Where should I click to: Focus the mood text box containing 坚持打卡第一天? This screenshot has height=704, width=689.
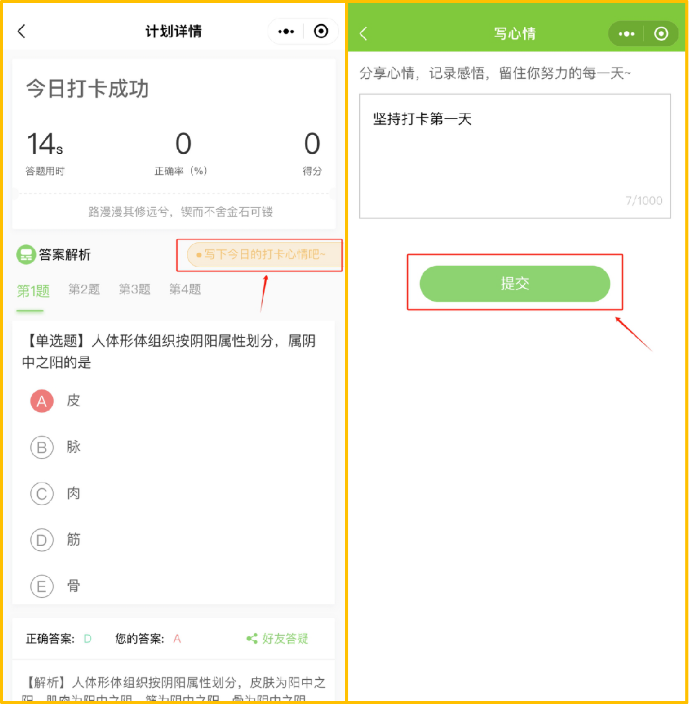[515, 156]
